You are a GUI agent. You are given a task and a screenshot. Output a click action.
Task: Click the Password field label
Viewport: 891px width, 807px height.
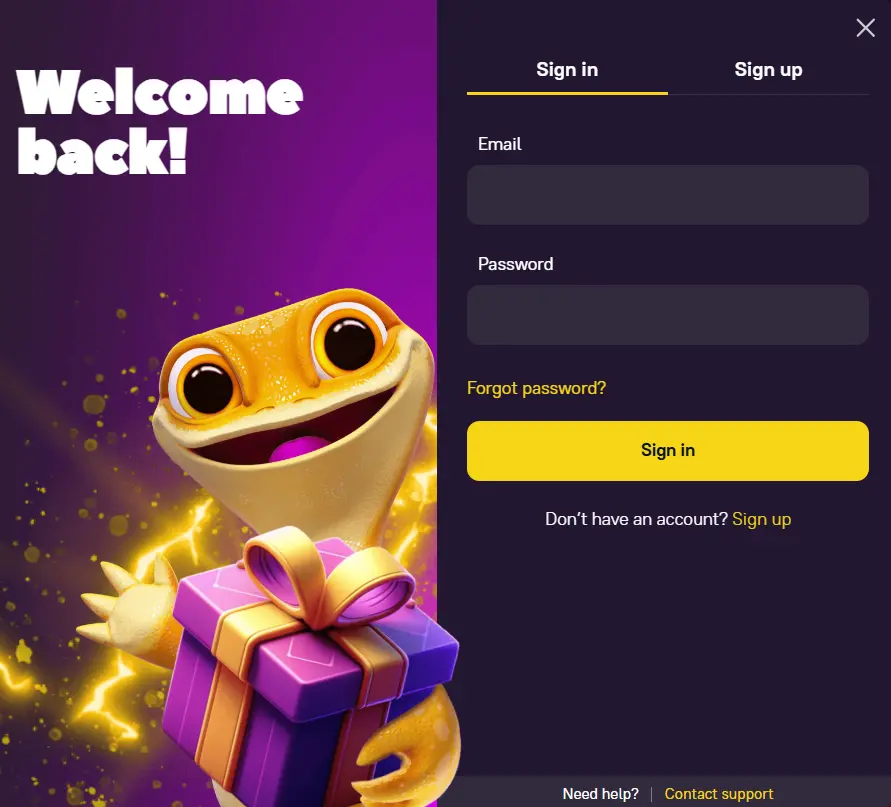point(515,264)
